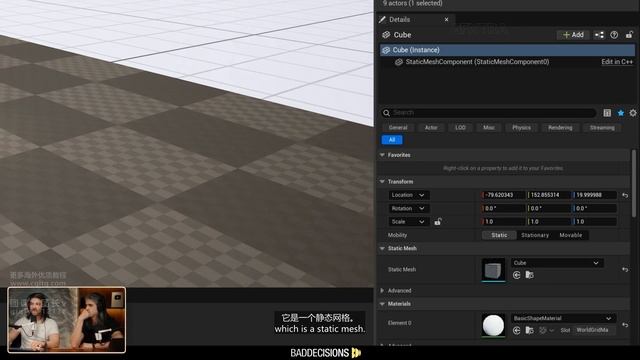Click the Edit in C++ link
640x360 pixels.
click(x=617, y=62)
